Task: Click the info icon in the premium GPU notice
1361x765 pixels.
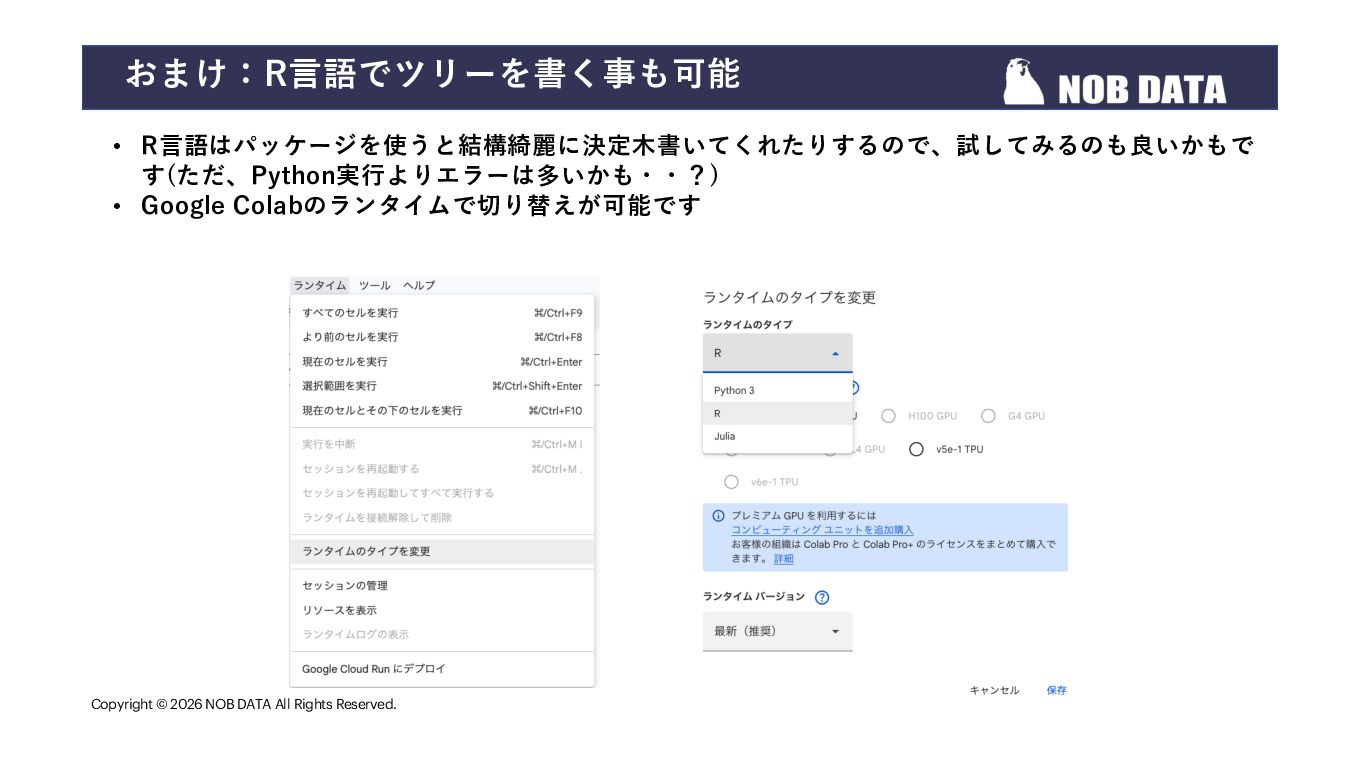Action: click(718, 516)
